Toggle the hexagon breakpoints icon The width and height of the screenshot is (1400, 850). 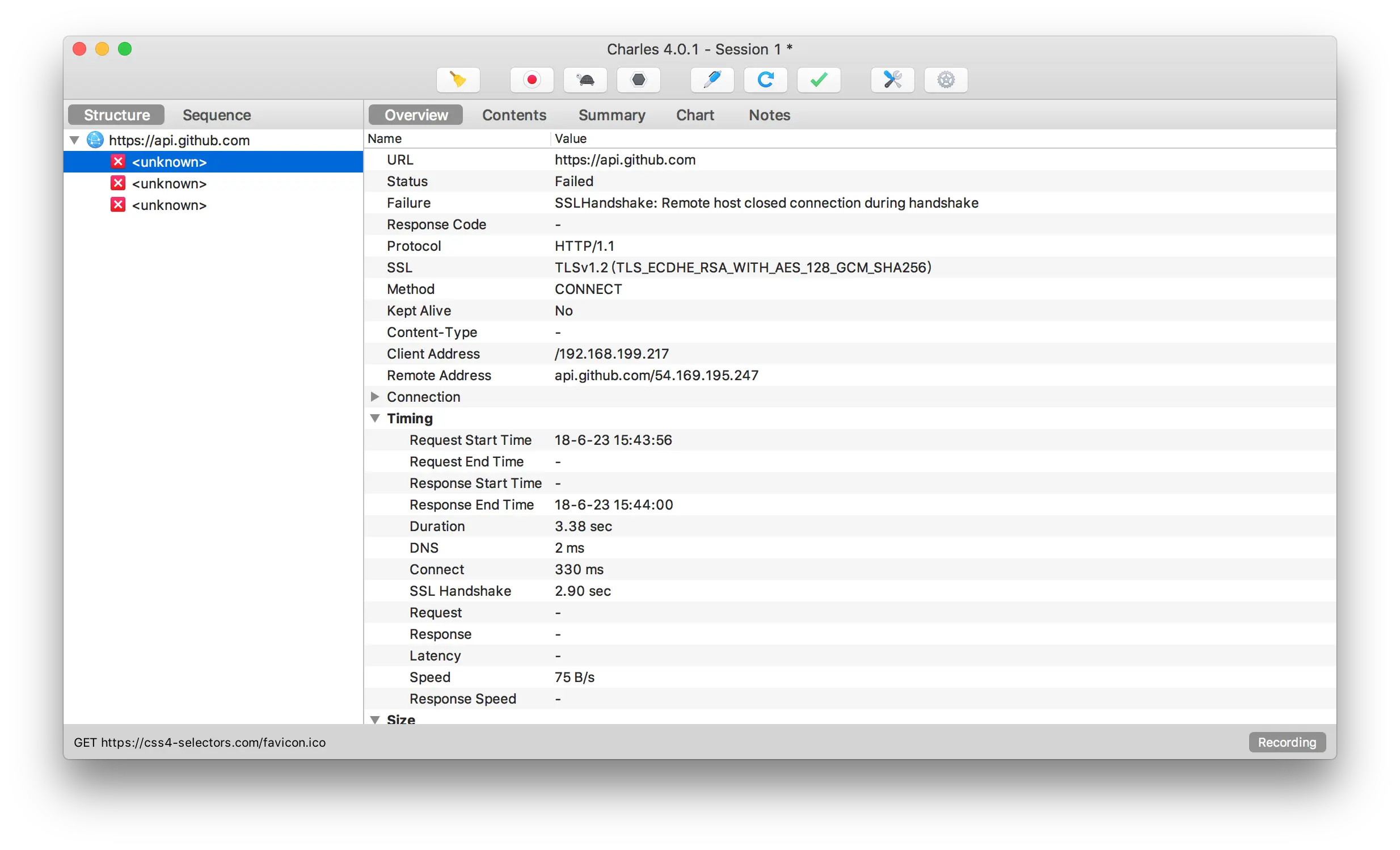638,79
